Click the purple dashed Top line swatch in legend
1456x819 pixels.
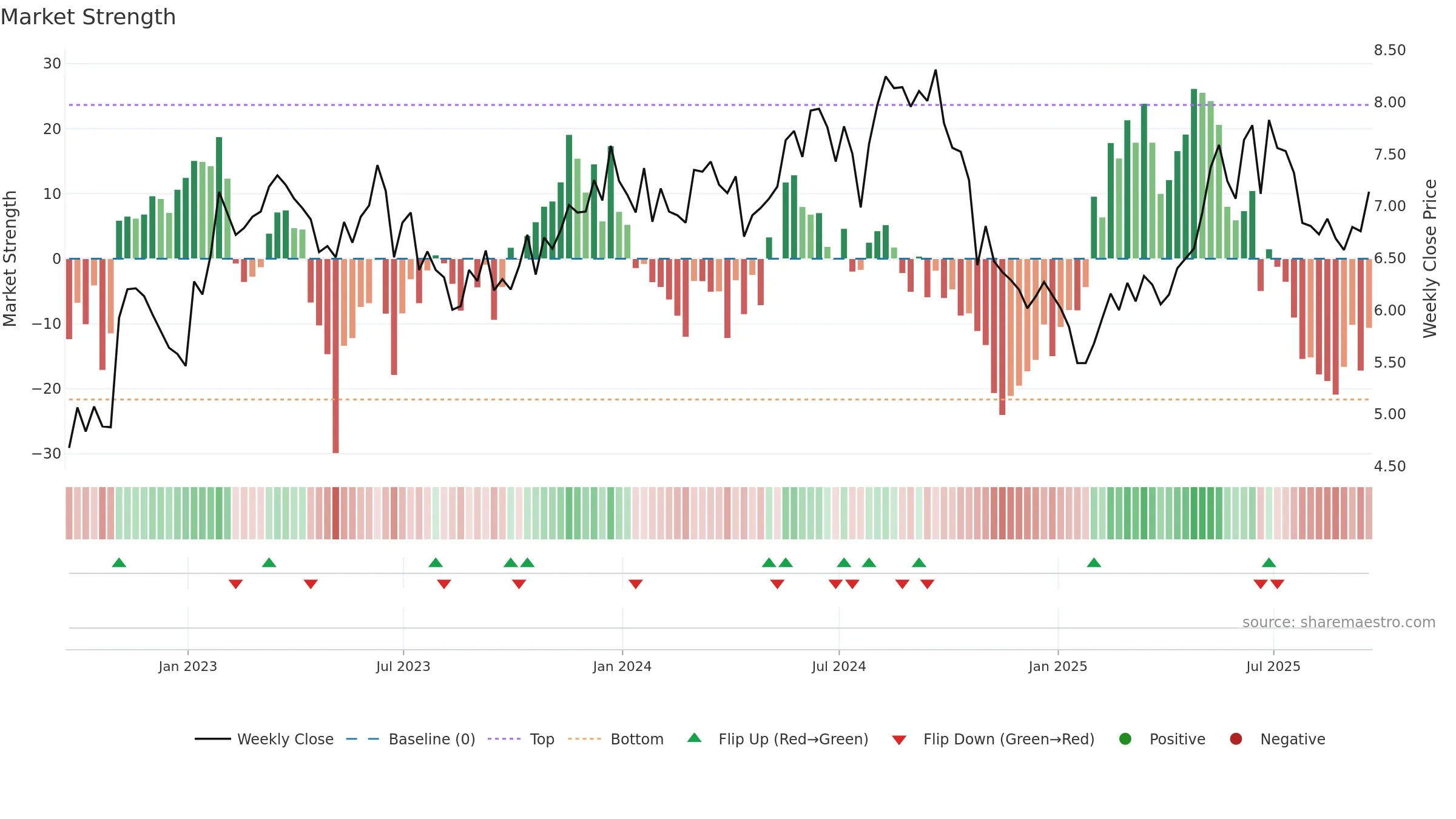(504, 739)
